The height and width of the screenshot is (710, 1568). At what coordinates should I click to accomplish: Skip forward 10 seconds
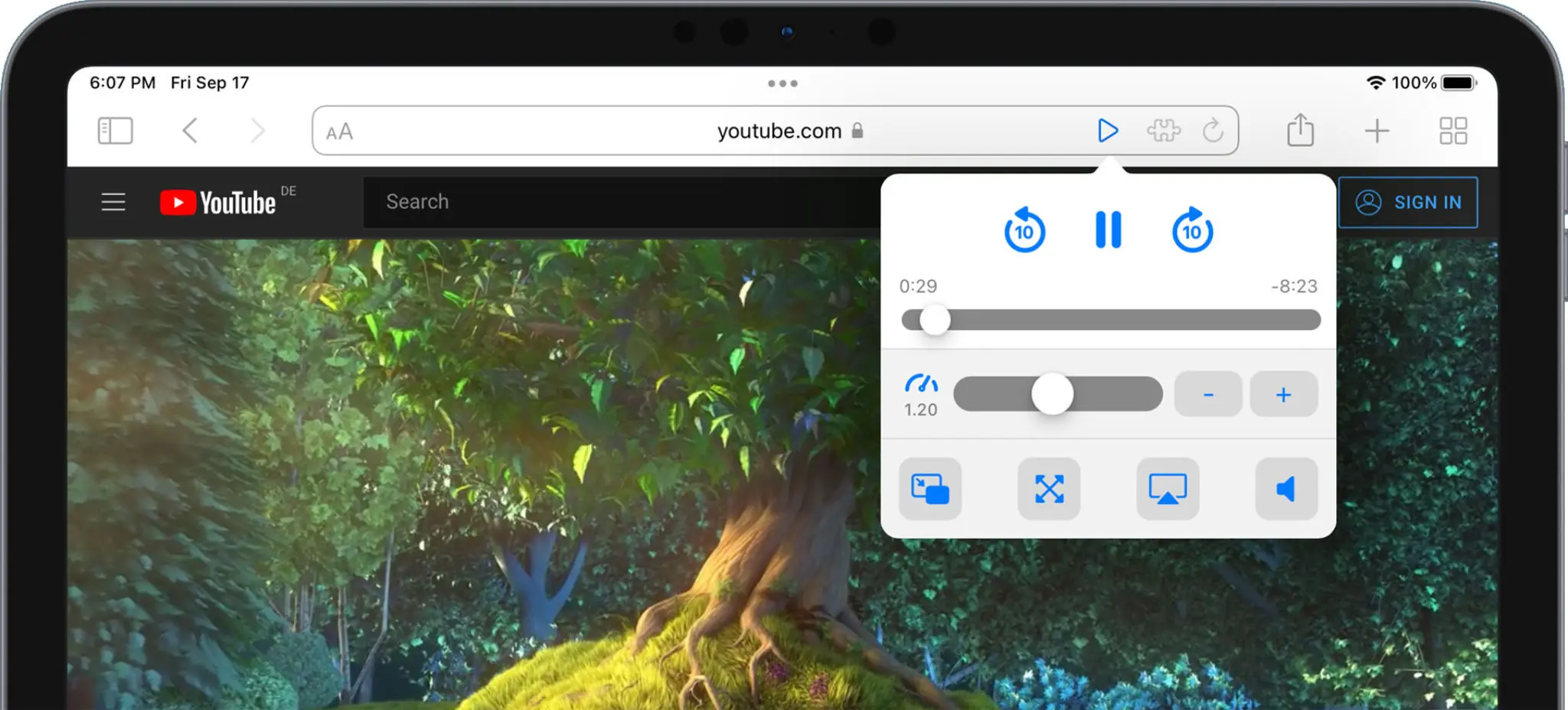pyautogui.click(x=1192, y=230)
